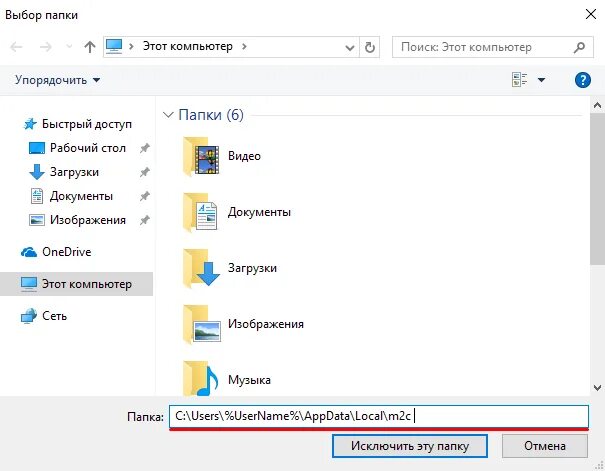Viewport: 605px width, 471px height.
Task: Open recent locations dropdown arrow
Action: tap(69, 47)
